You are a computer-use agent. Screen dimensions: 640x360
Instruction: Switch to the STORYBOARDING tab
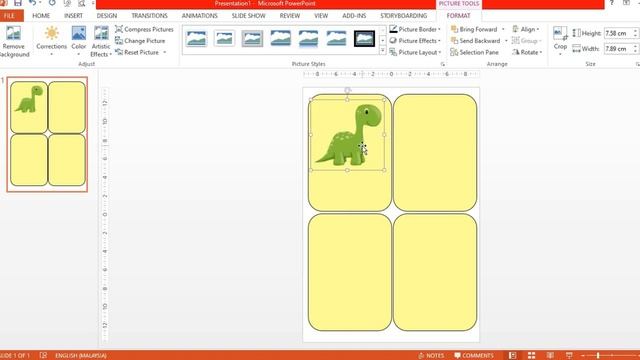(404, 16)
